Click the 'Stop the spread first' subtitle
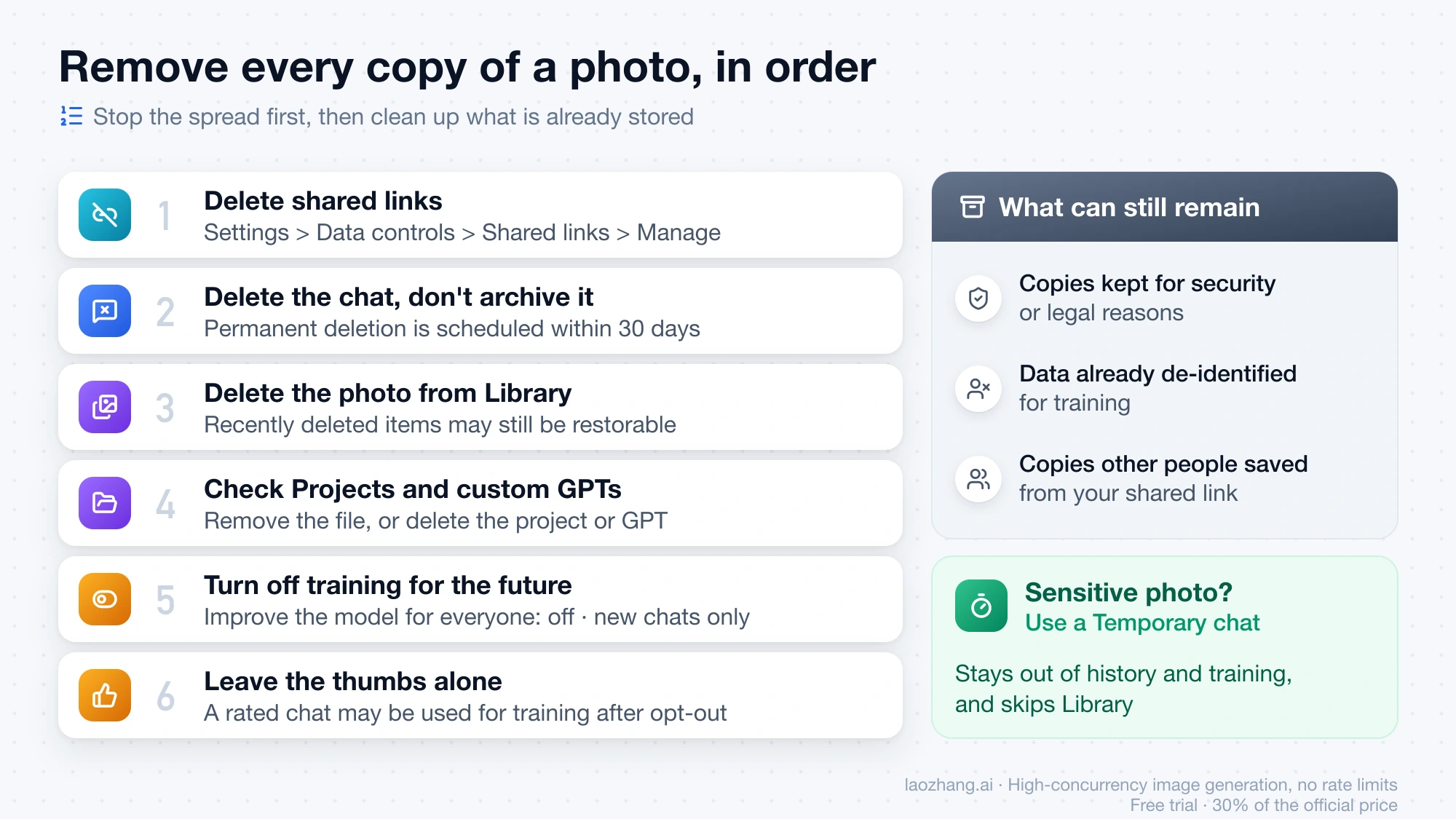 point(393,116)
